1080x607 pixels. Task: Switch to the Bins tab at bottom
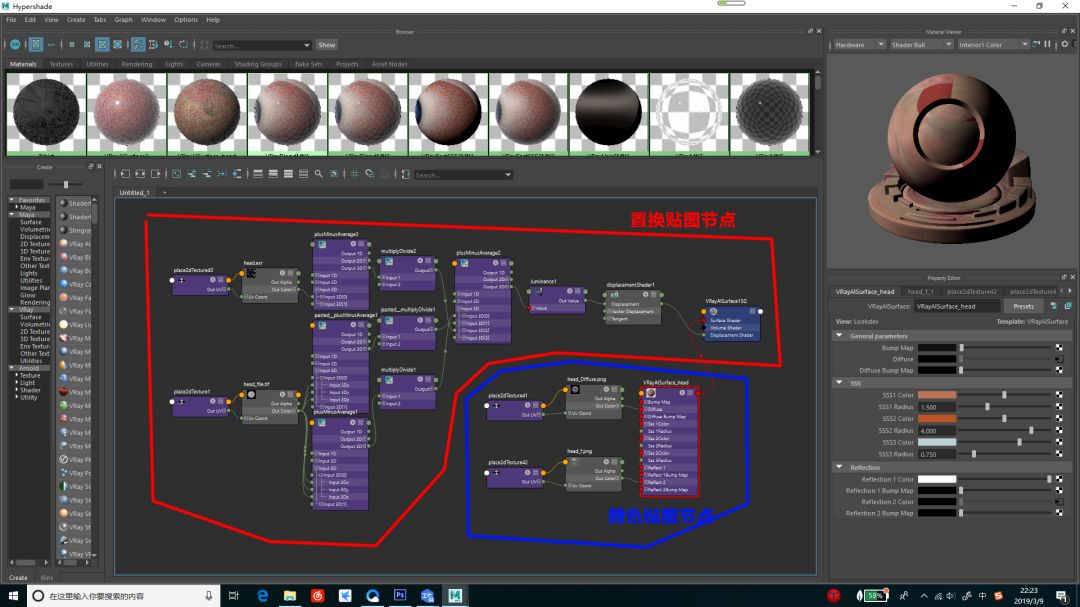coord(47,577)
